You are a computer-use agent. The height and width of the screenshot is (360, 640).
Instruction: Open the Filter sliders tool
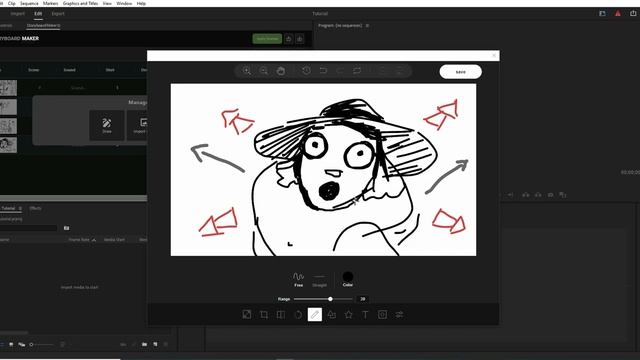pos(399,315)
